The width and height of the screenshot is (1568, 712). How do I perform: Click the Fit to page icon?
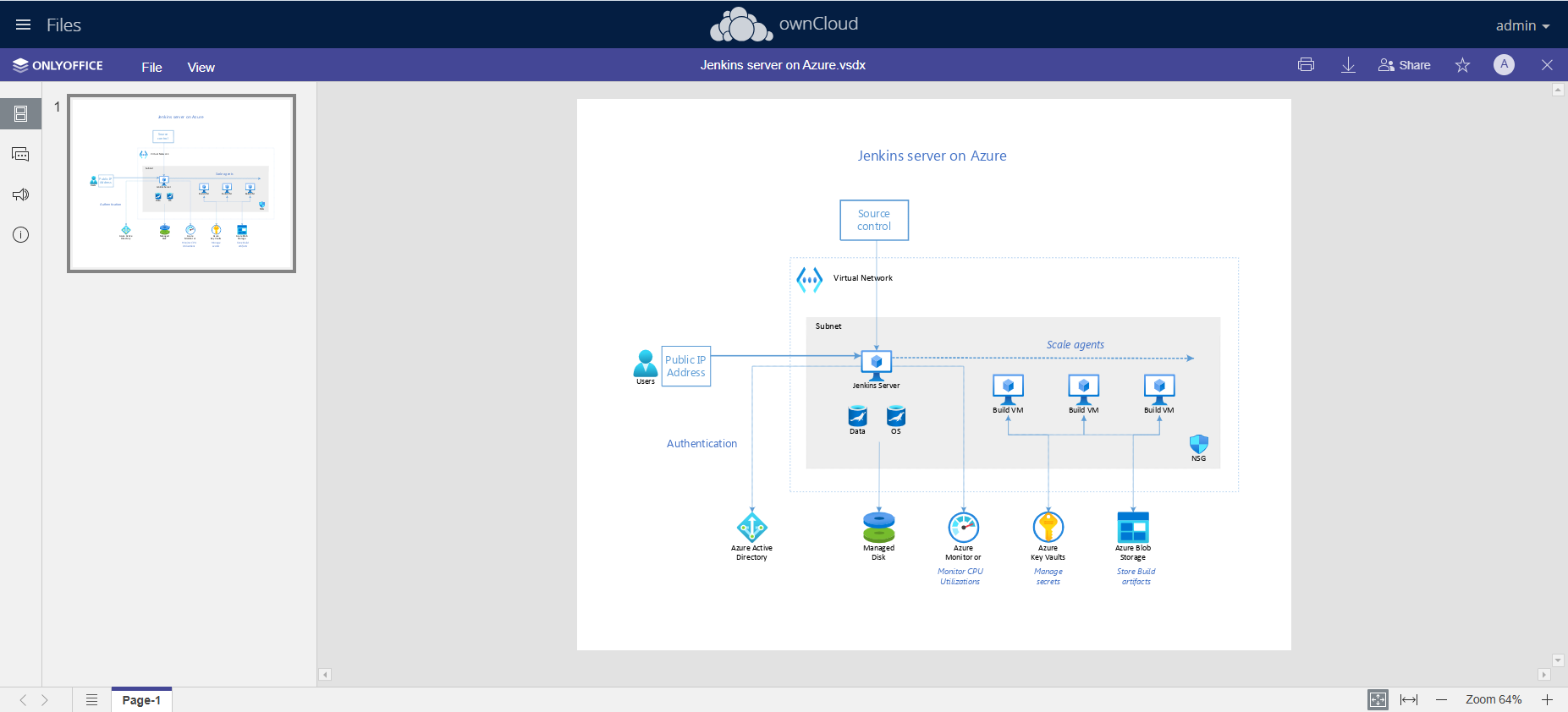(x=1378, y=699)
